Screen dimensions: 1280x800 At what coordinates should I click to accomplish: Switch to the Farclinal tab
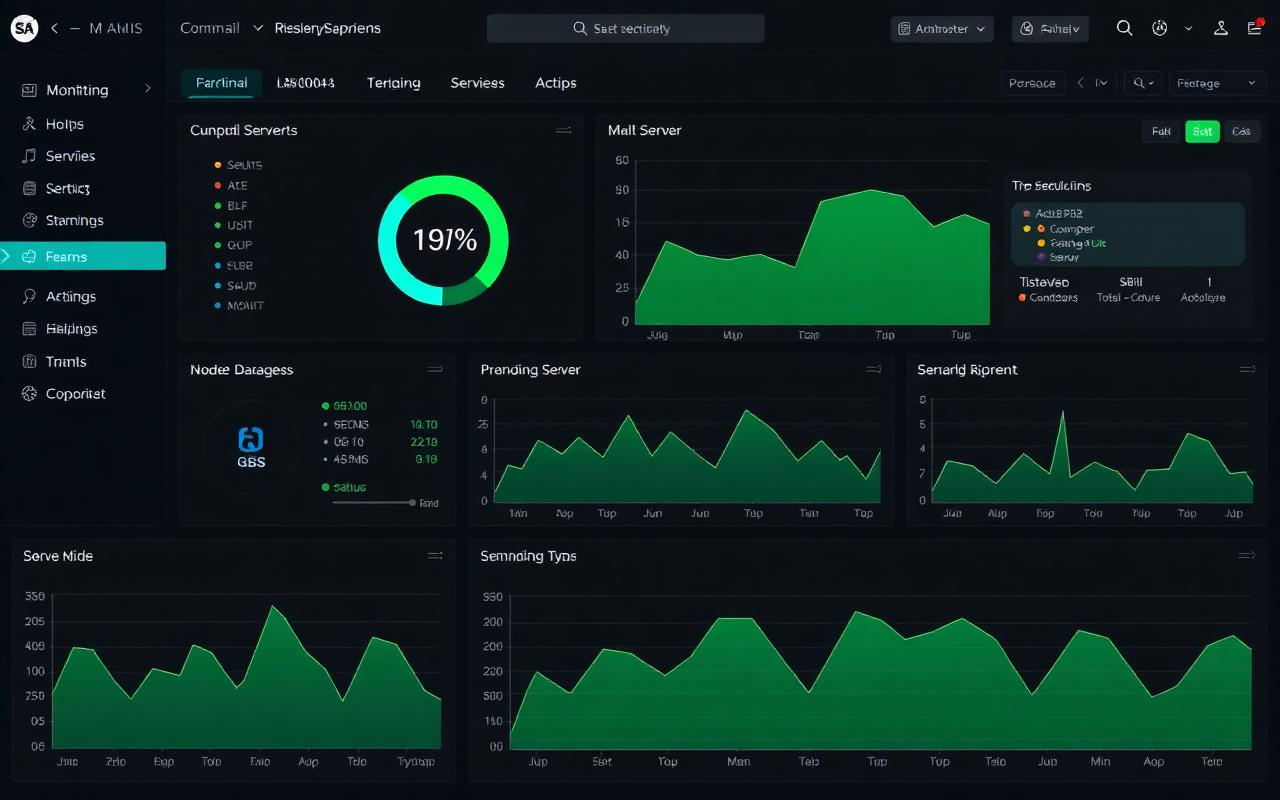[221, 83]
